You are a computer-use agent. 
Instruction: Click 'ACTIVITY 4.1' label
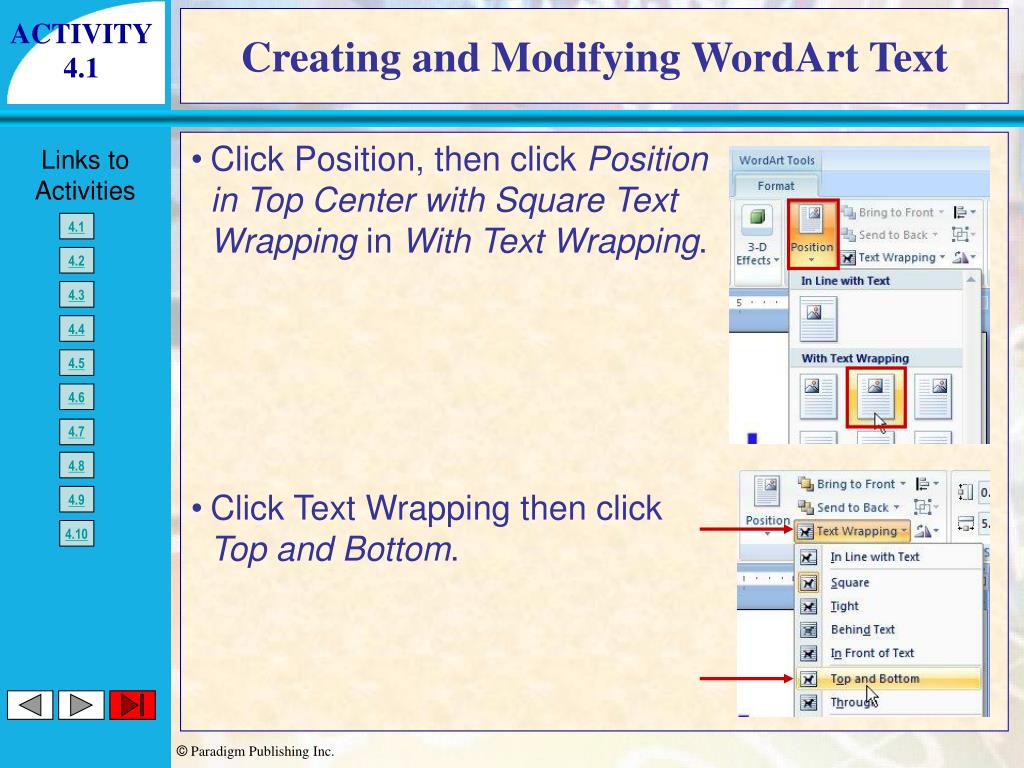coord(82,51)
